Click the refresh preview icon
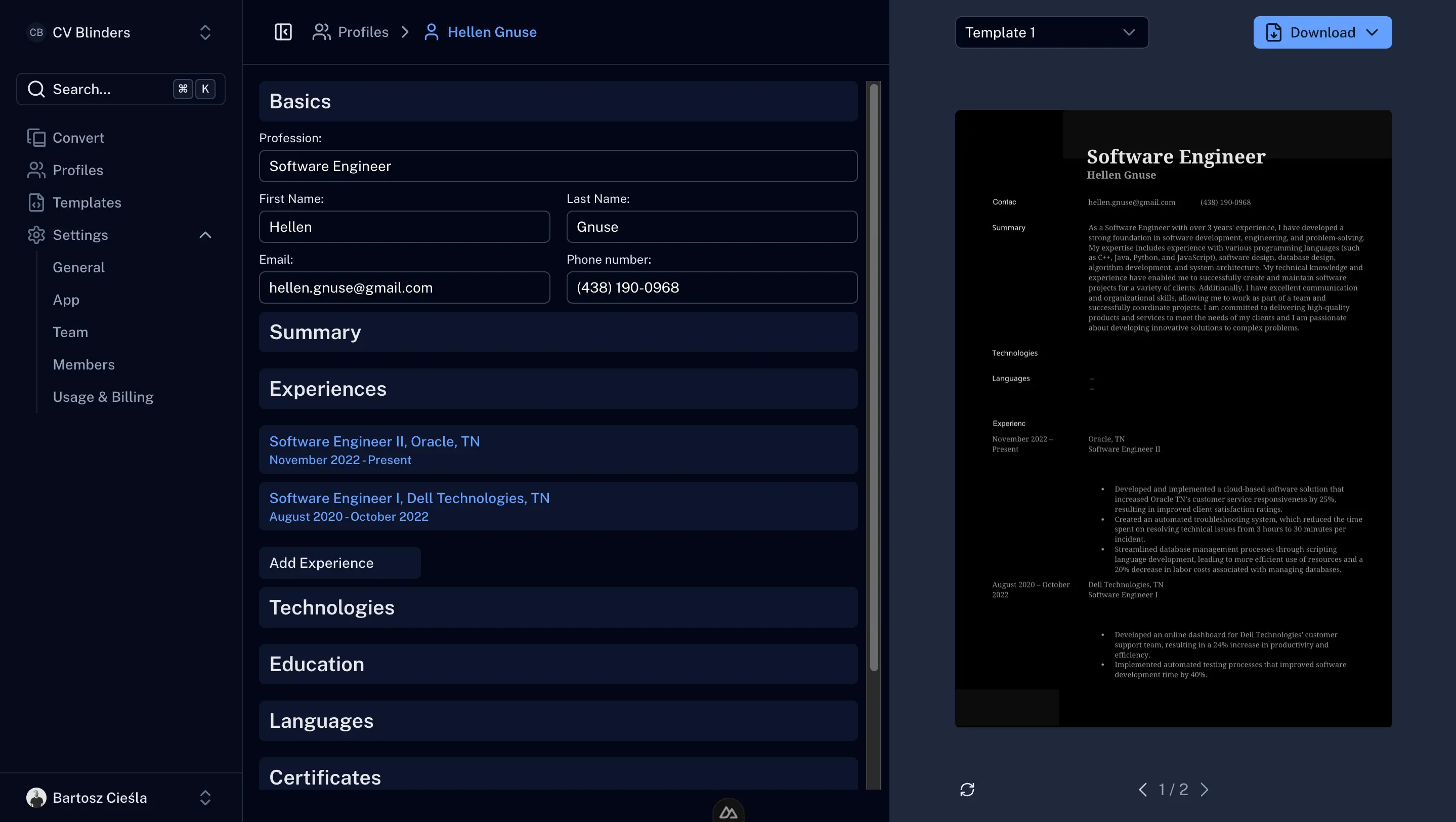The width and height of the screenshot is (1456, 822). tap(967, 789)
